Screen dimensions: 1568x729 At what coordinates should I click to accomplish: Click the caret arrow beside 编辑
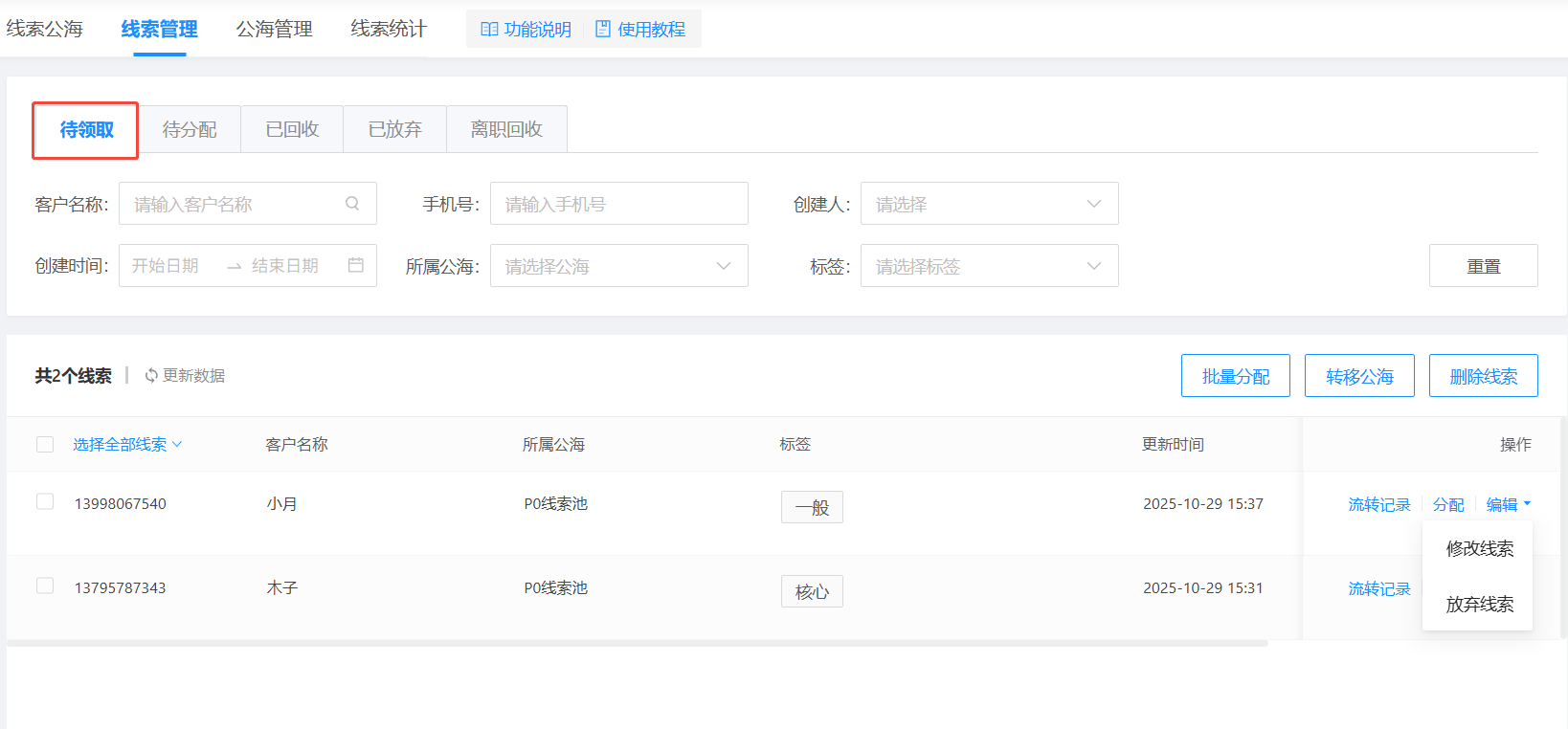1527,504
